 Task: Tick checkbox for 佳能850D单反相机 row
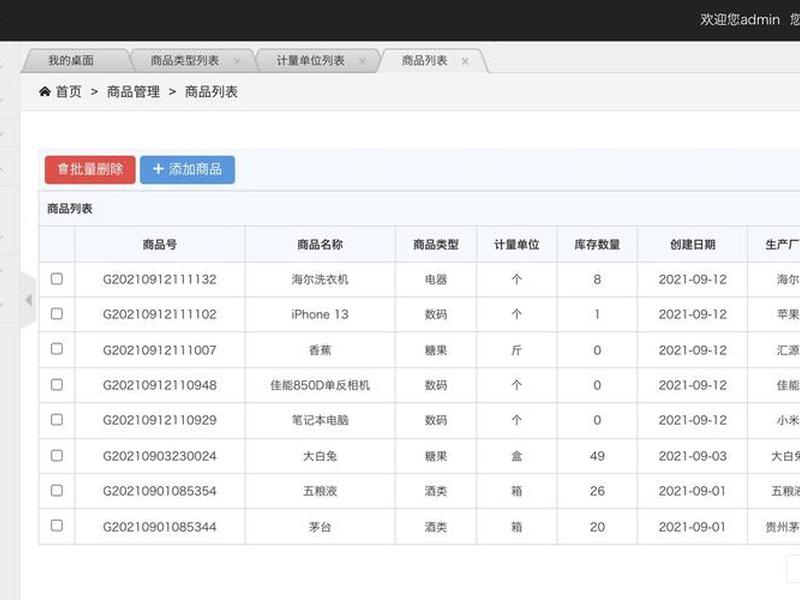57,384
